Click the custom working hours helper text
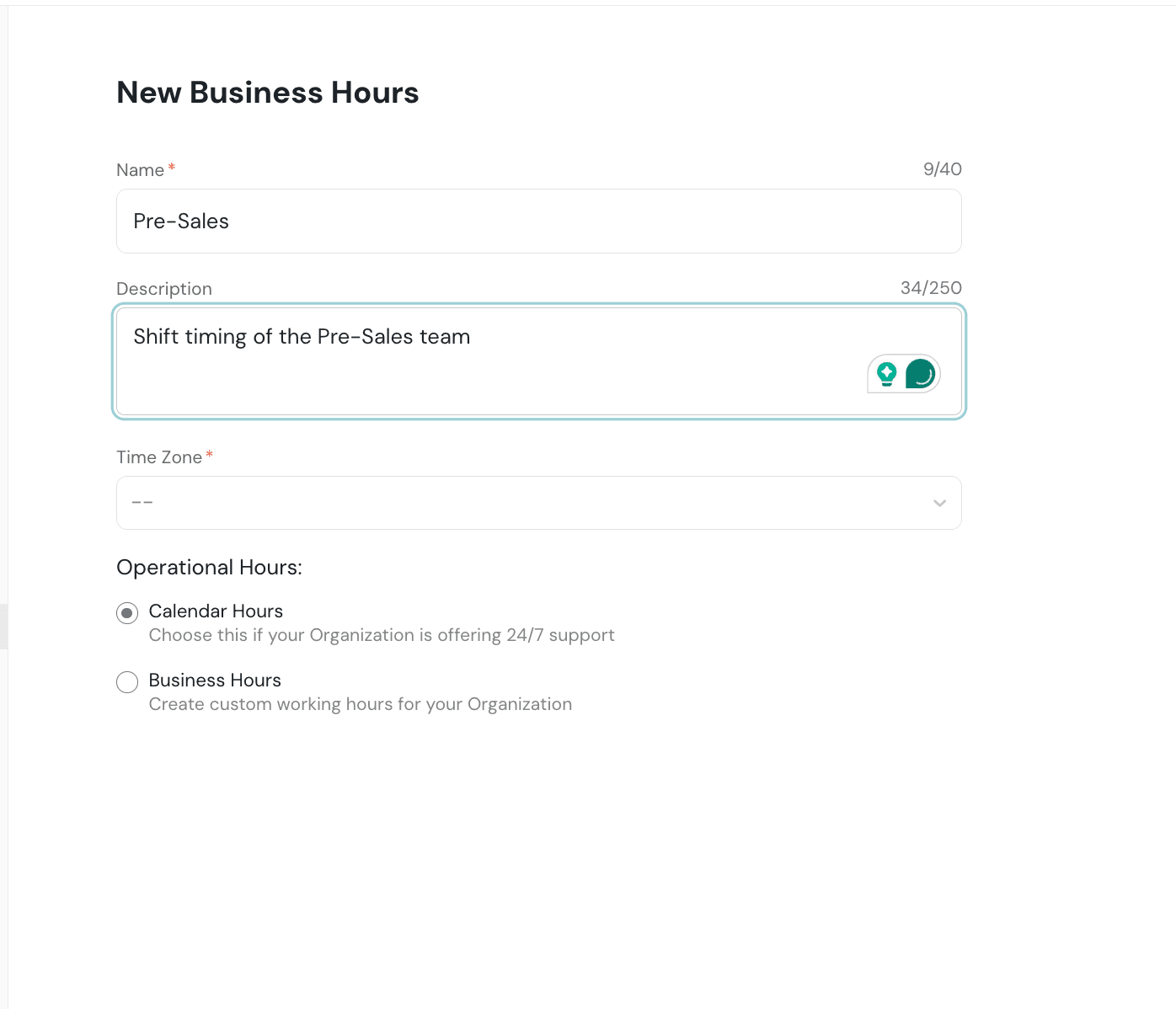This screenshot has width=1176, height=1009. pos(361,704)
